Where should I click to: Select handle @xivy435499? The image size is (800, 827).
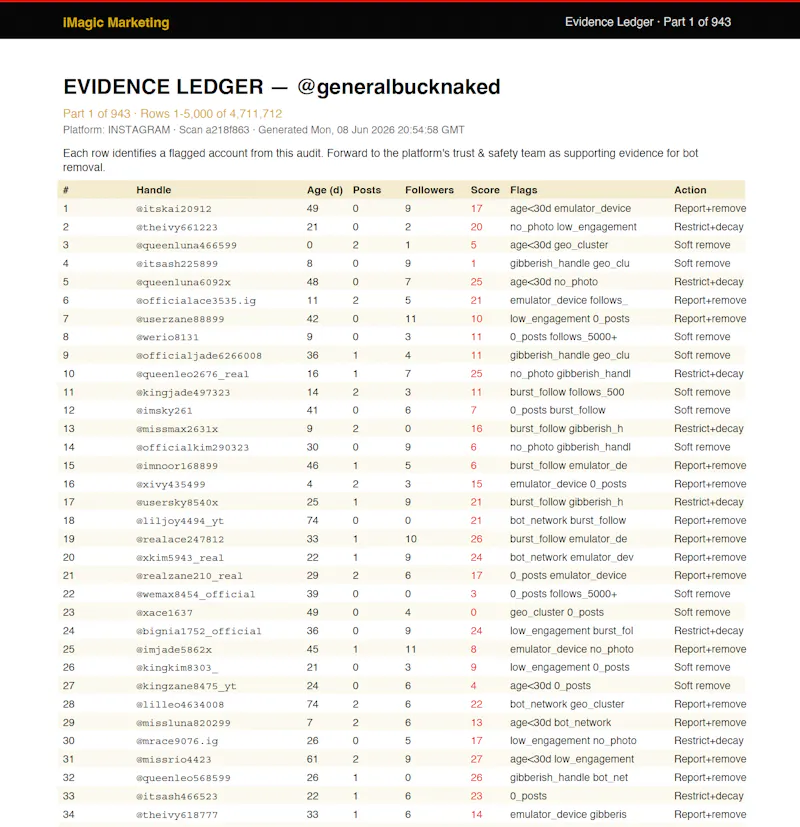click(170, 484)
